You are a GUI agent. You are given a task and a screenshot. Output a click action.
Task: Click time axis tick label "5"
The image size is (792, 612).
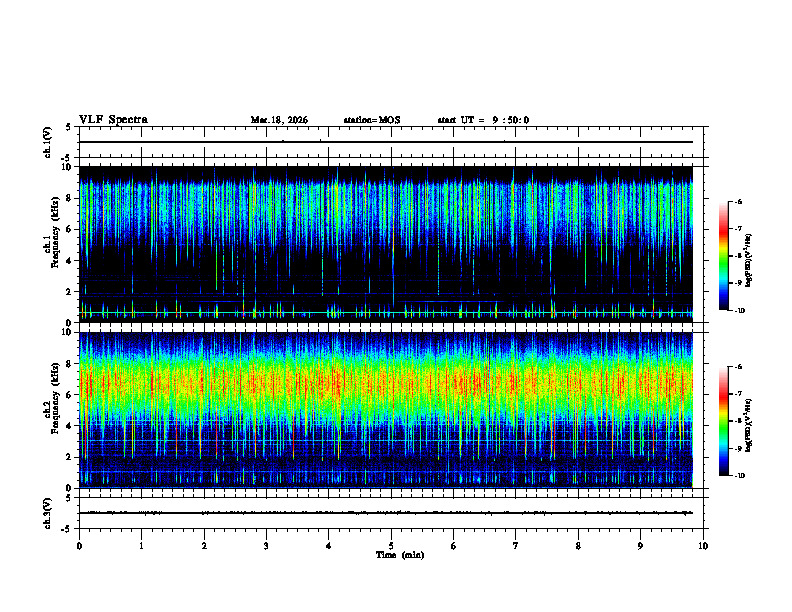[391, 546]
